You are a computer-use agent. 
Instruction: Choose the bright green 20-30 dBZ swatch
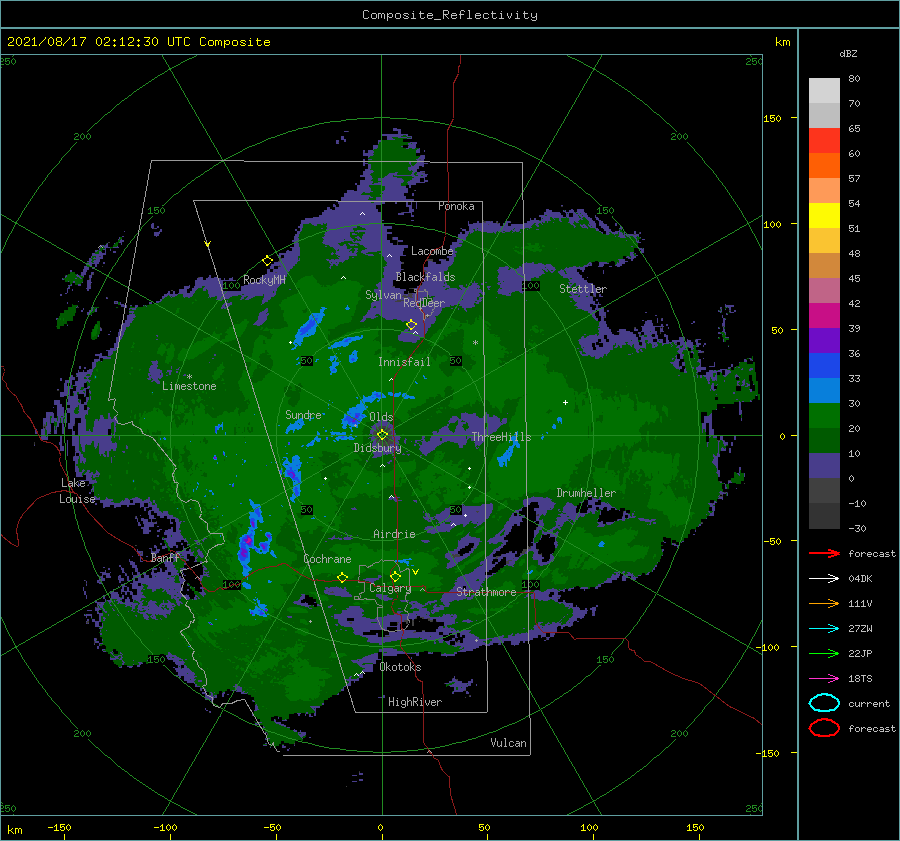tap(824, 416)
